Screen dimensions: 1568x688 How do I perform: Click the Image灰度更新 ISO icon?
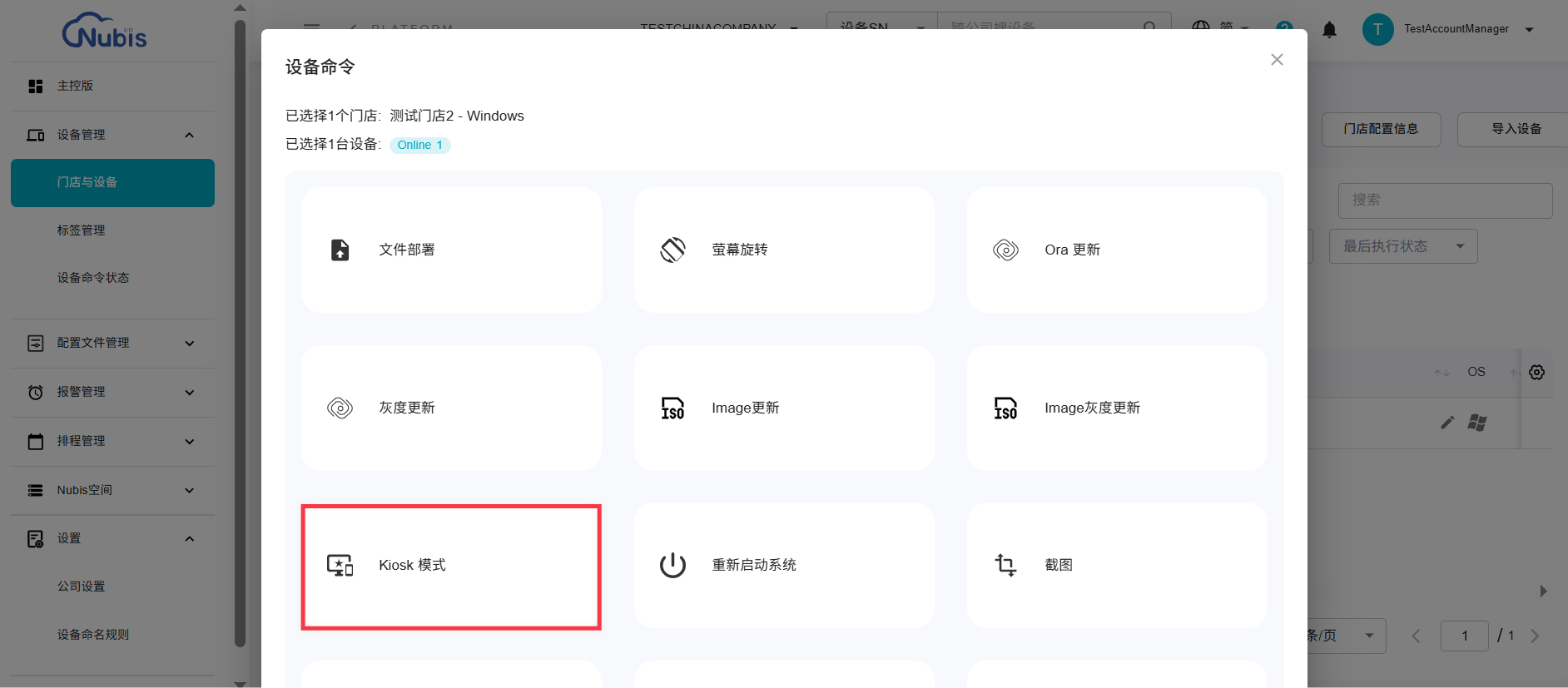[x=1005, y=408]
